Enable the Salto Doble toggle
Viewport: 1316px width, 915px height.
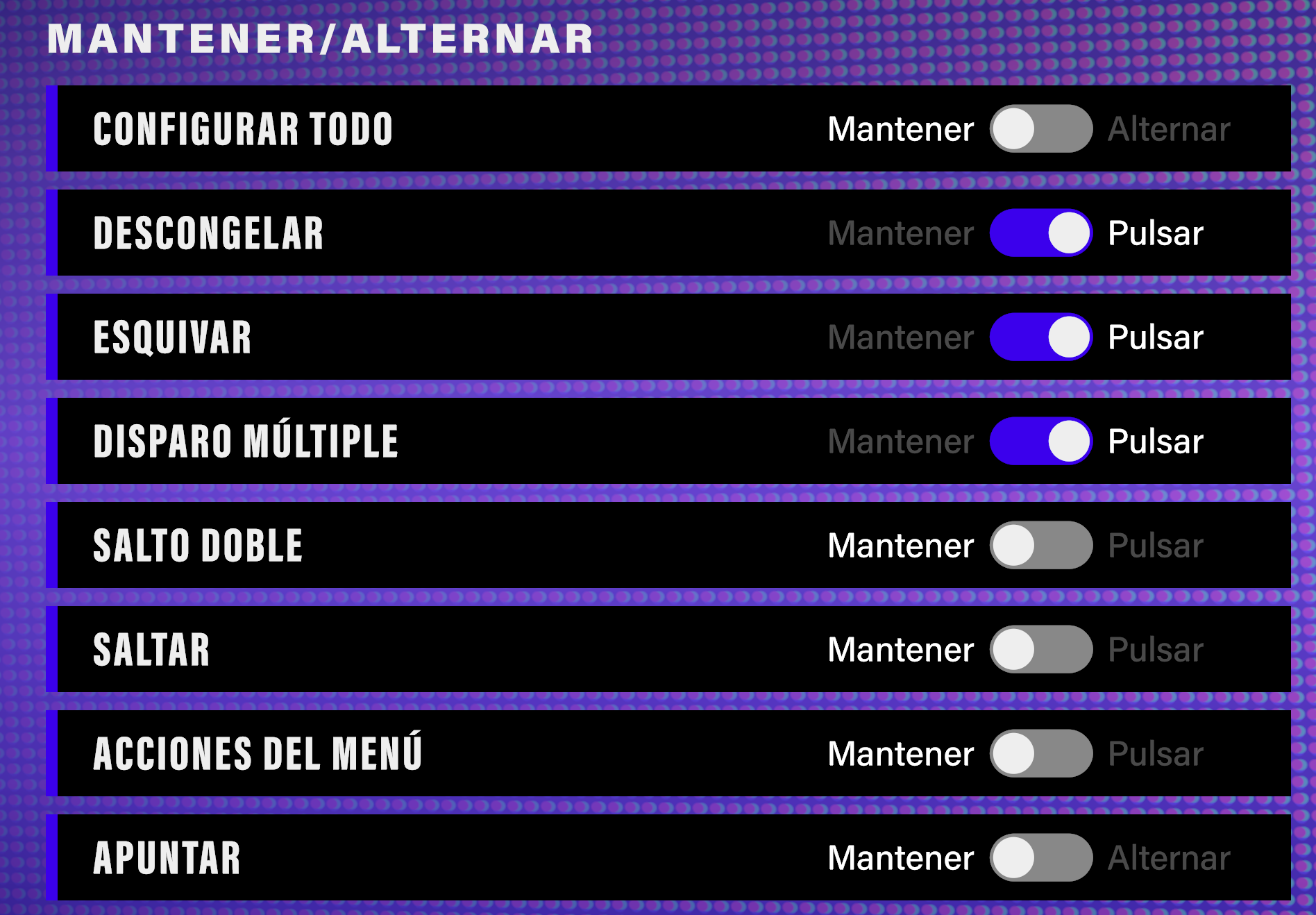(x=1040, y=546)
